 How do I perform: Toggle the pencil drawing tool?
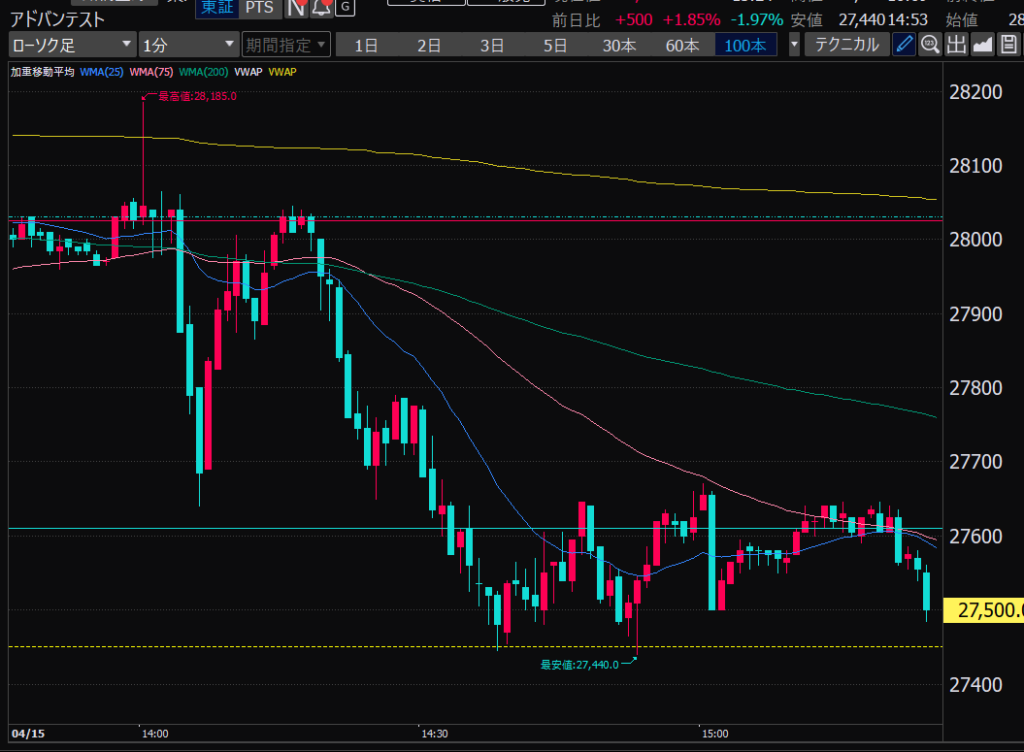coord(904,44)
